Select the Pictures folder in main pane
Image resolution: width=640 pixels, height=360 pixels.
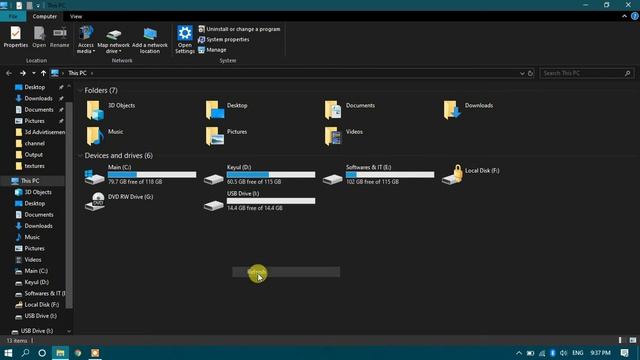(x=226, y=136)
